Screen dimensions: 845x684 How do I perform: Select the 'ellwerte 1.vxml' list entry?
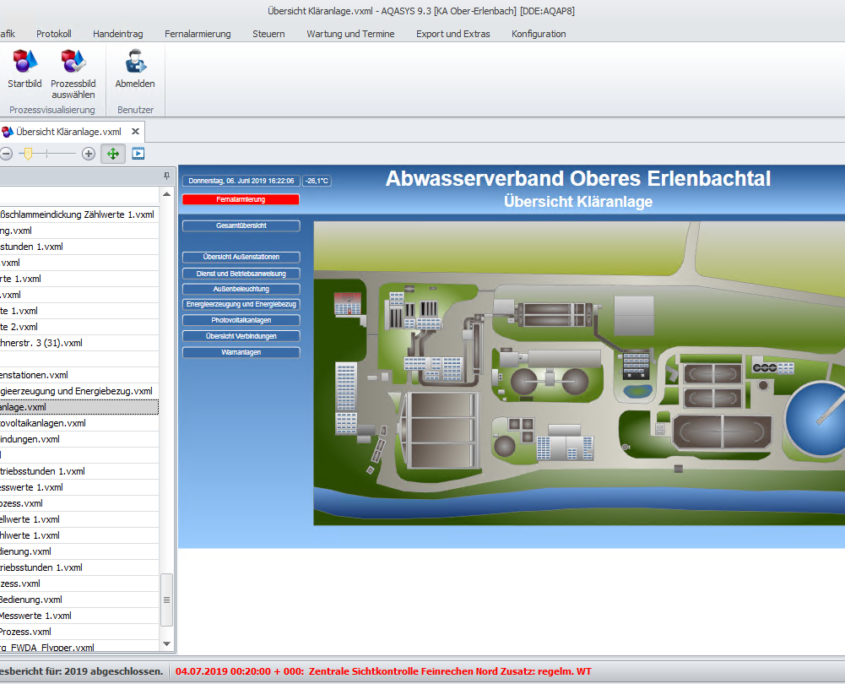tap(79, 520)
